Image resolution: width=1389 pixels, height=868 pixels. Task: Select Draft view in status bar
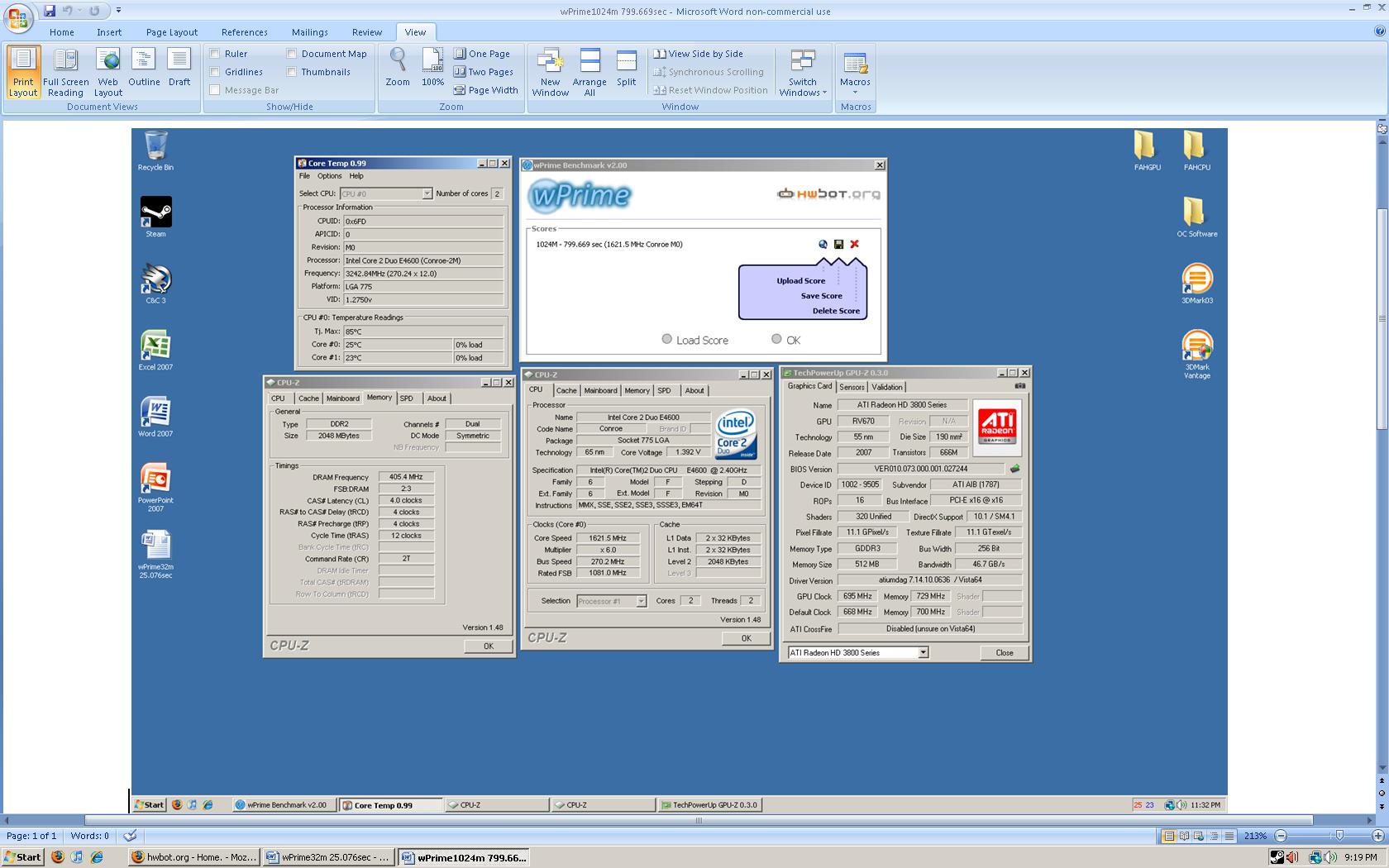[1229, 836]
